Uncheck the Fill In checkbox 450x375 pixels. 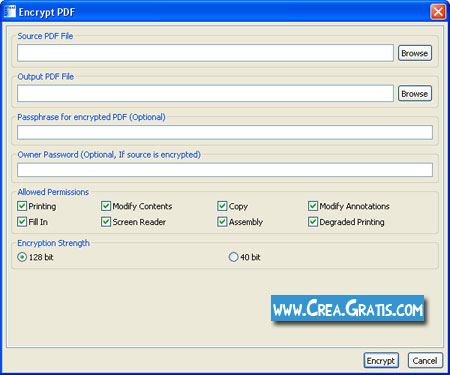pyautogui.click(x=22, y=222)
